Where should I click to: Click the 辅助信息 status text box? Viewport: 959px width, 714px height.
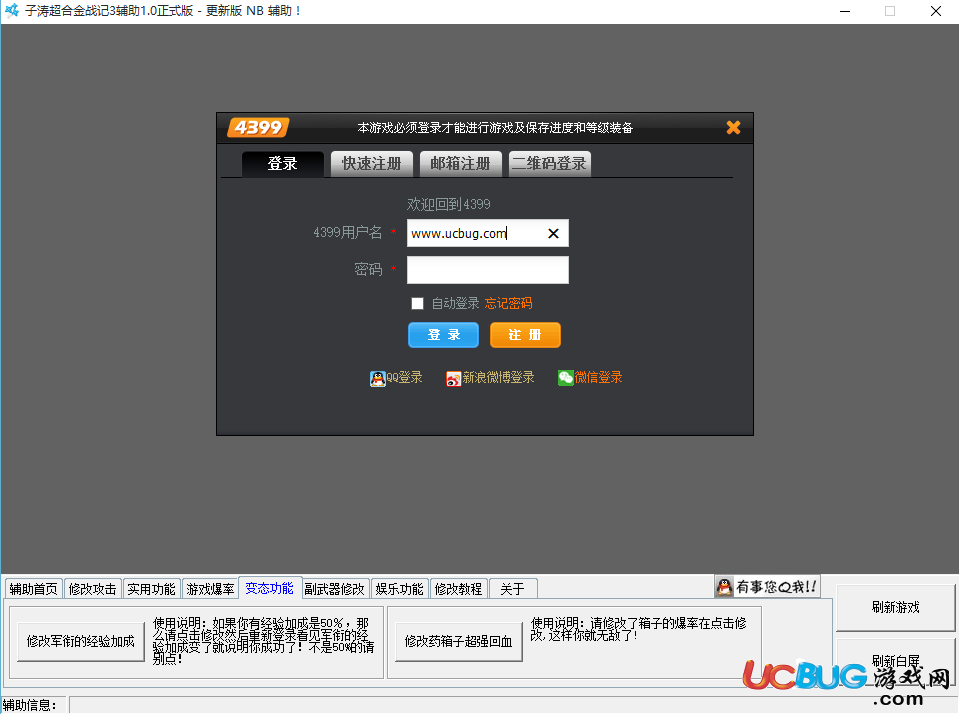[513, 705]
